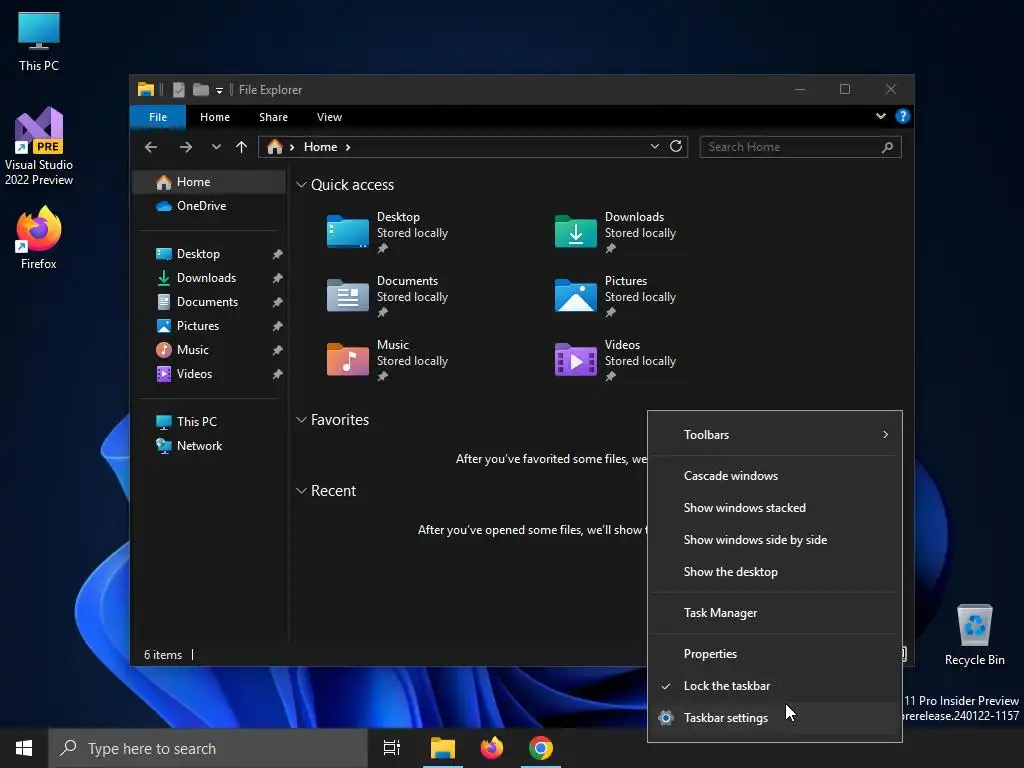
Task: Open the Videos folder in Quick access
Action: [x=615, y=360]
